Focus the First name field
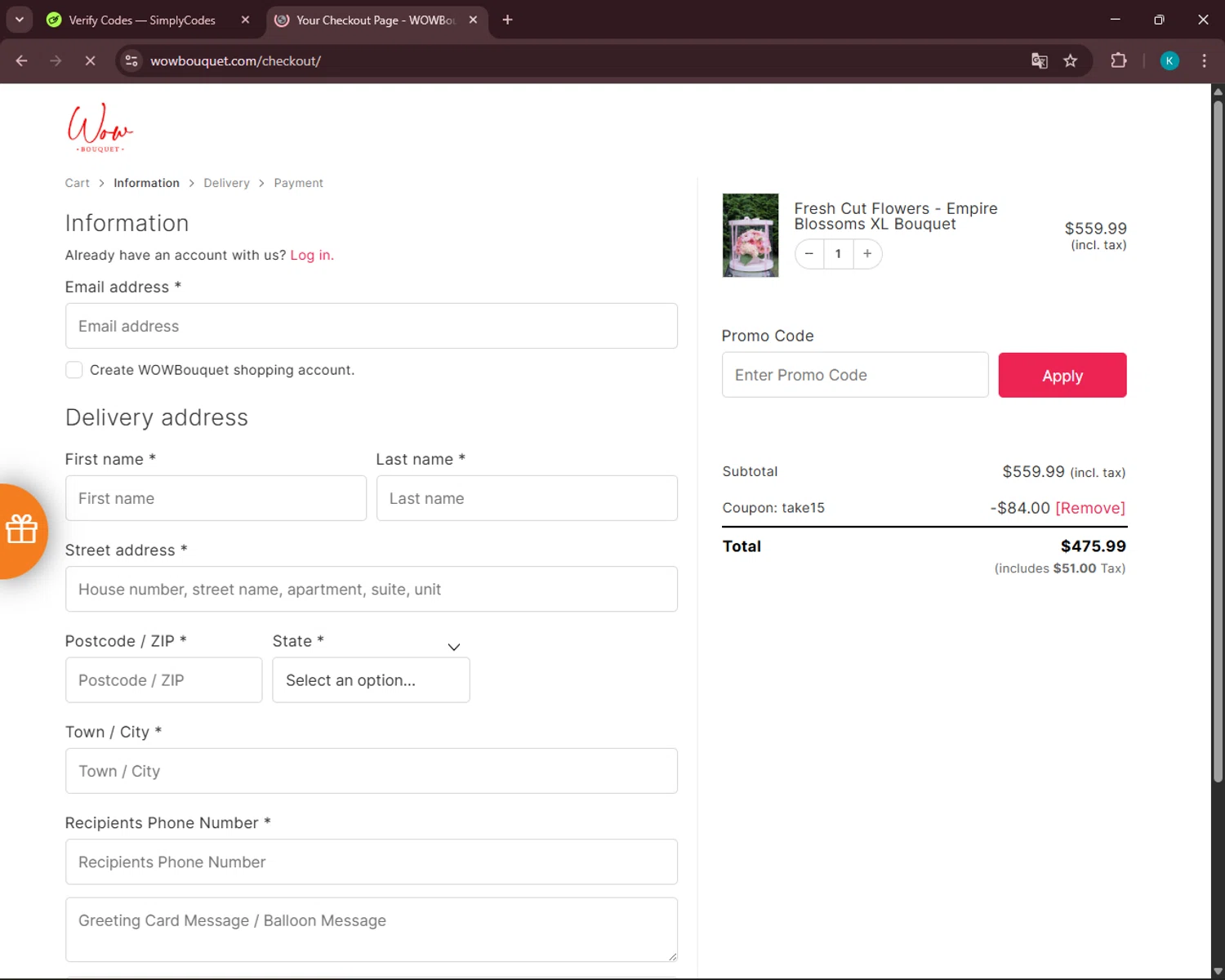 [x=216, y=498]
